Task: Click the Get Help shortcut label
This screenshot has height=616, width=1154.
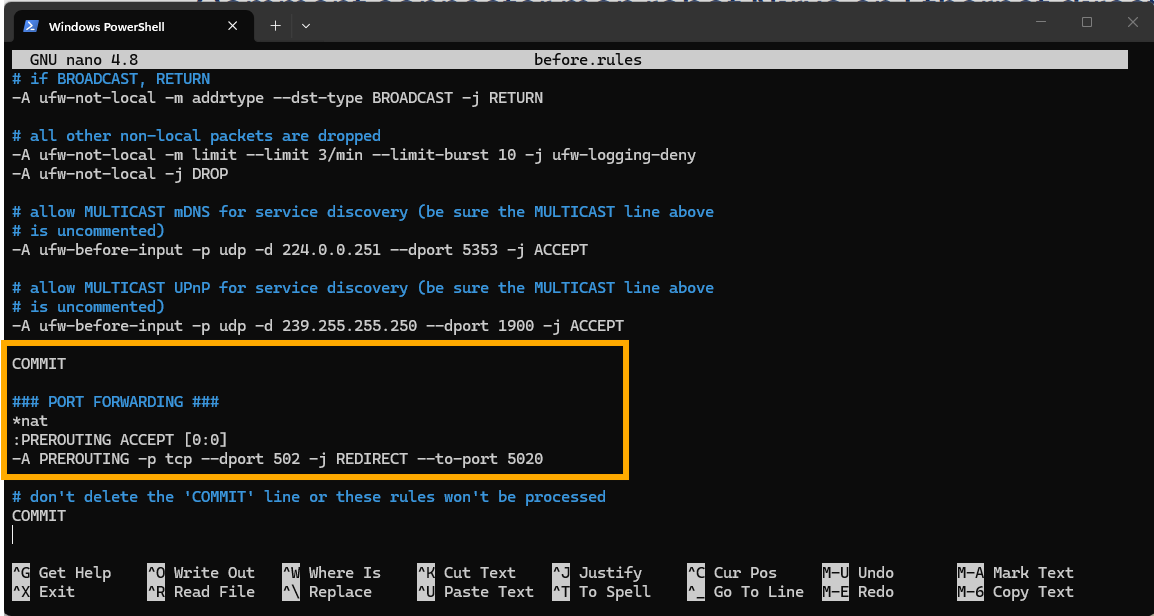Action: point(75,573)
